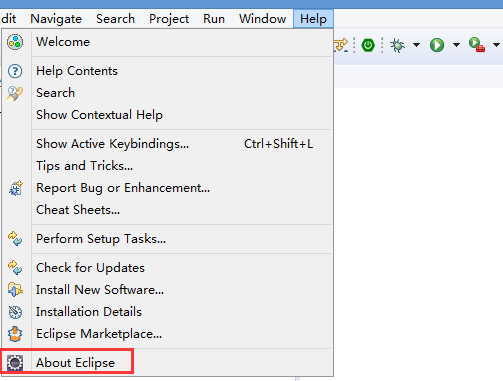The height and width of the screenshot is (381, 503).
Task: Open Show Active Keybindings...
Action: pos(167,144)
